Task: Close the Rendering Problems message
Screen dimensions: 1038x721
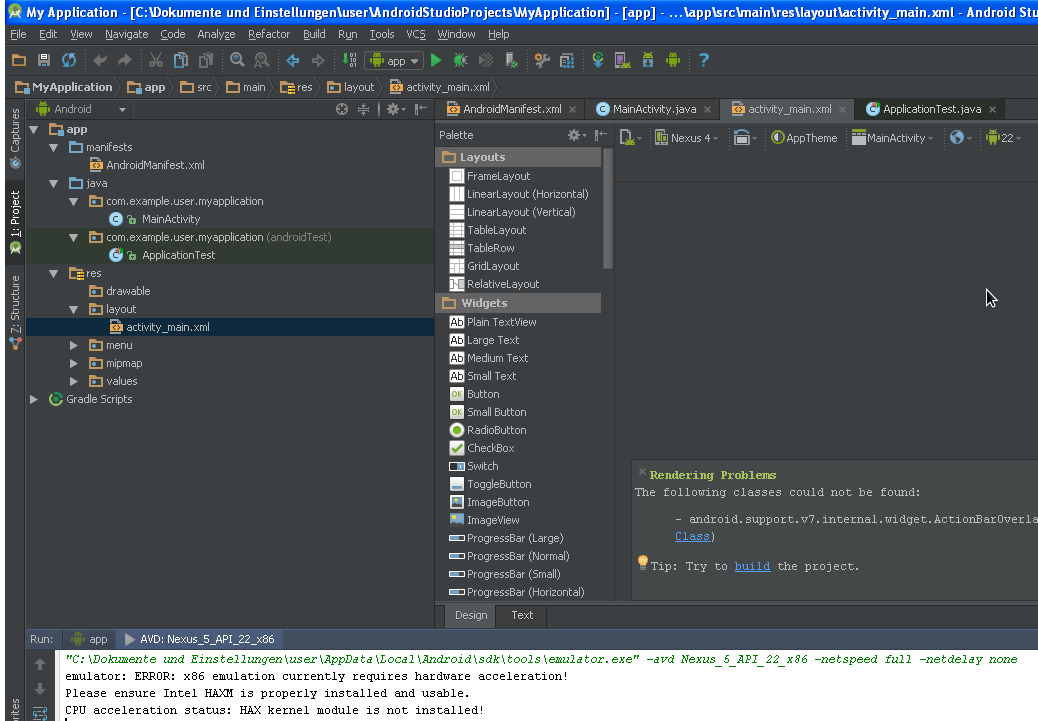Action: click(x=641, y=472)
